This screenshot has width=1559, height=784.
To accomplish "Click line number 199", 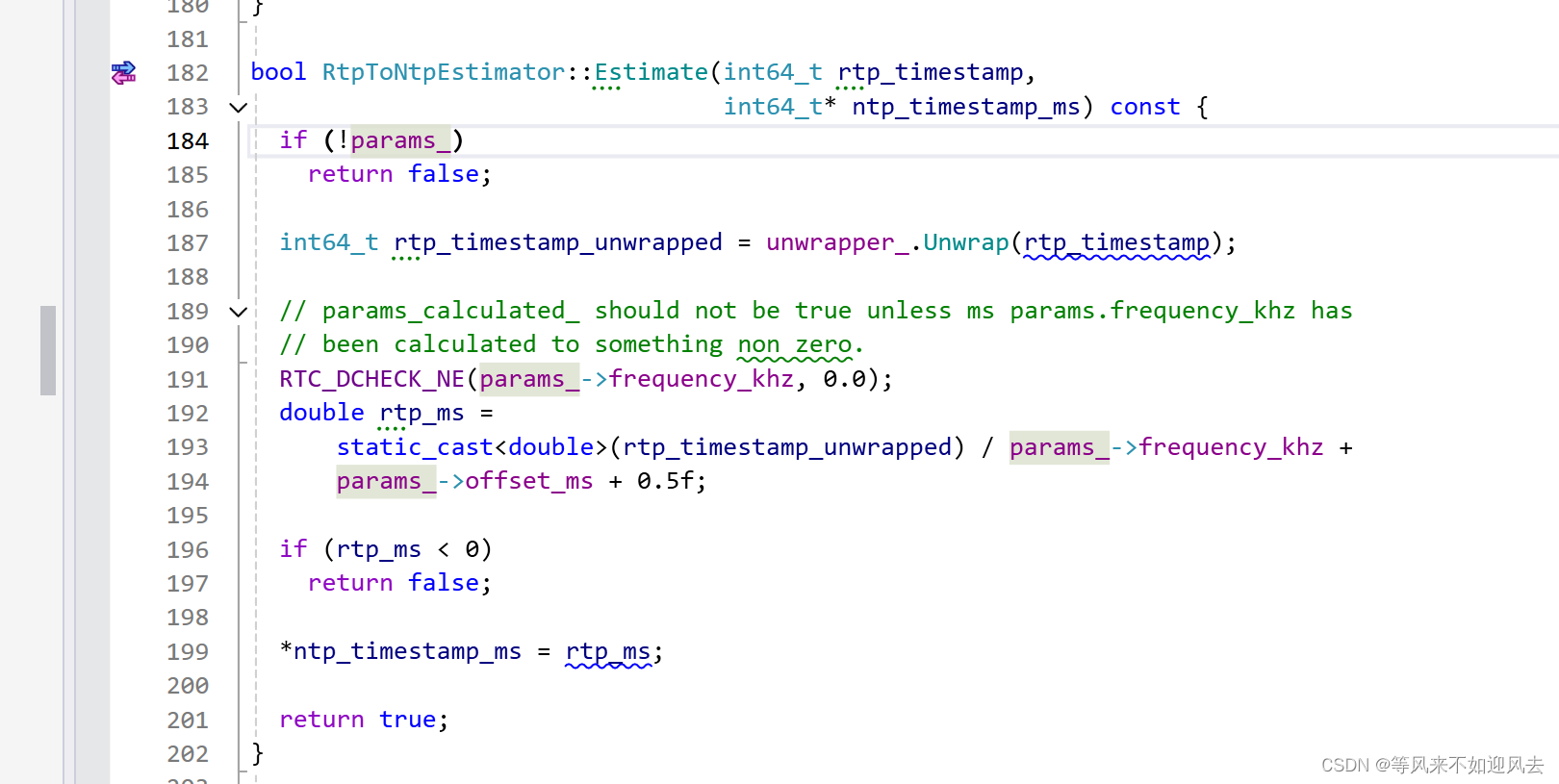I will tap(188, 652).
